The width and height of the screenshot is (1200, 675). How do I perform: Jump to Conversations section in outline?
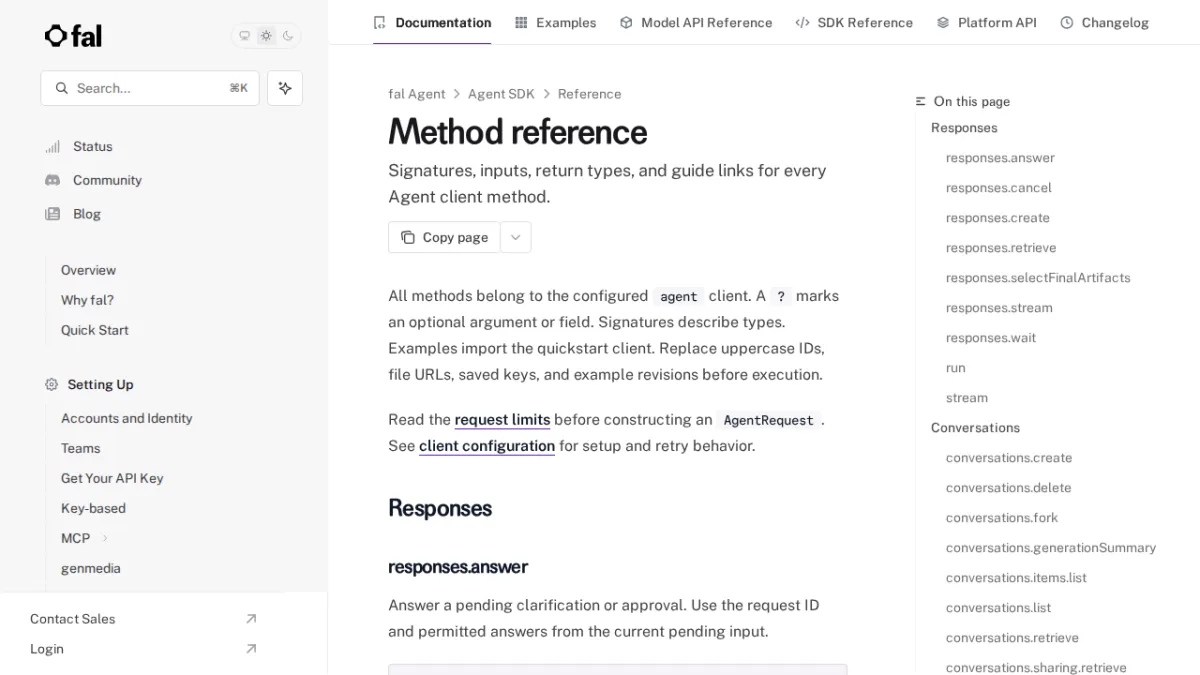coord(975,428)
